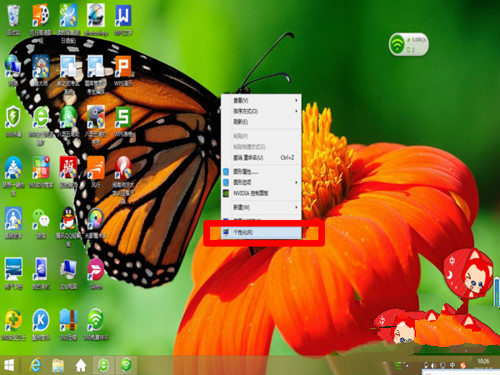Click the red fox desktop mascot

click(x=468, y=274)
